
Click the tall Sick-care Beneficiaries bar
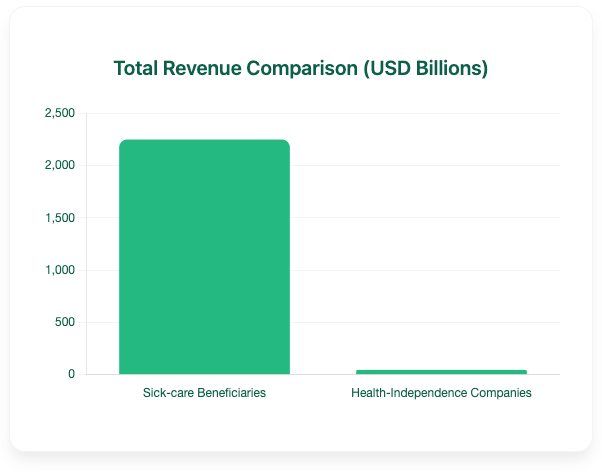pyautogui.click(x=204, y=258)
